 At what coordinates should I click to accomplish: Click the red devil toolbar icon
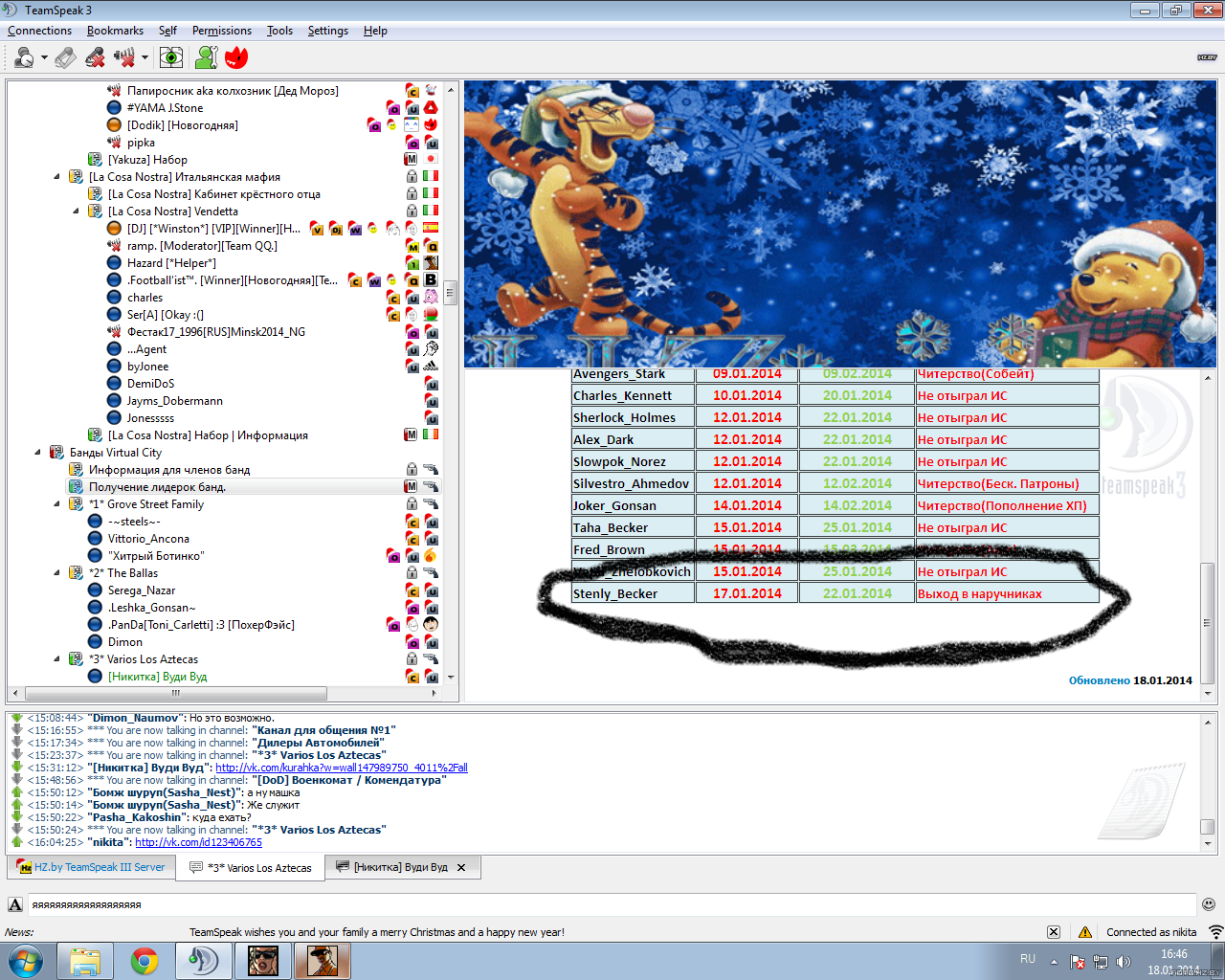tap(236, 58)
